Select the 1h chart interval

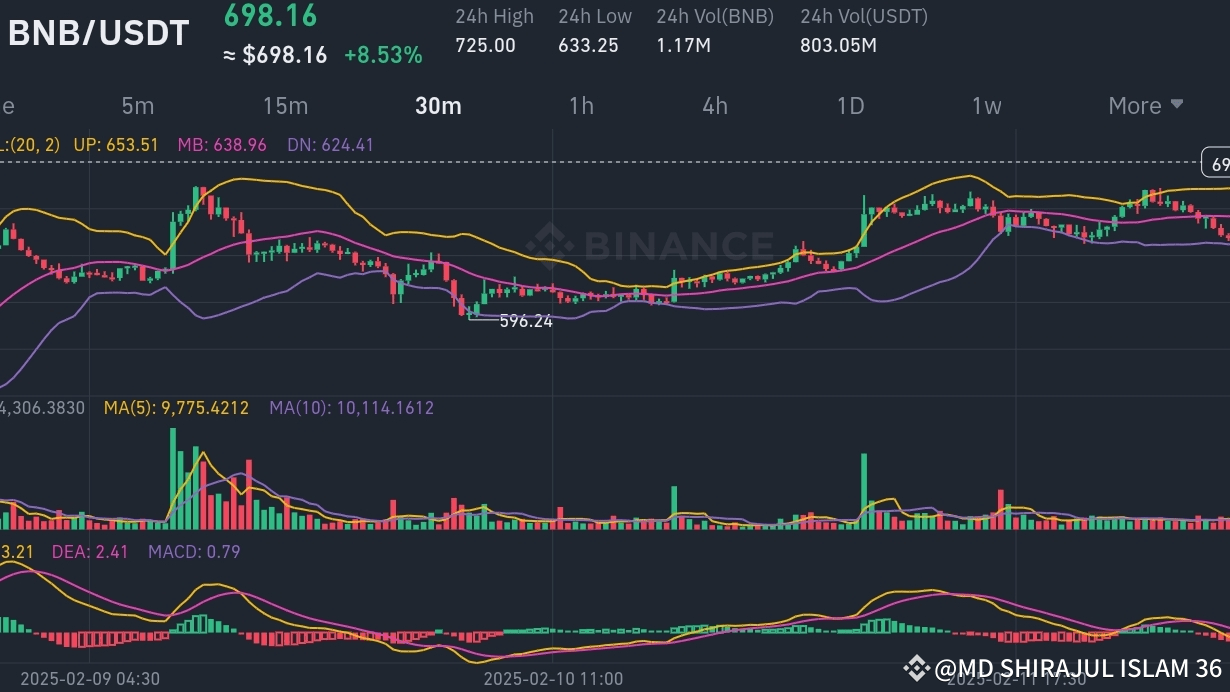tap(582, 105)
